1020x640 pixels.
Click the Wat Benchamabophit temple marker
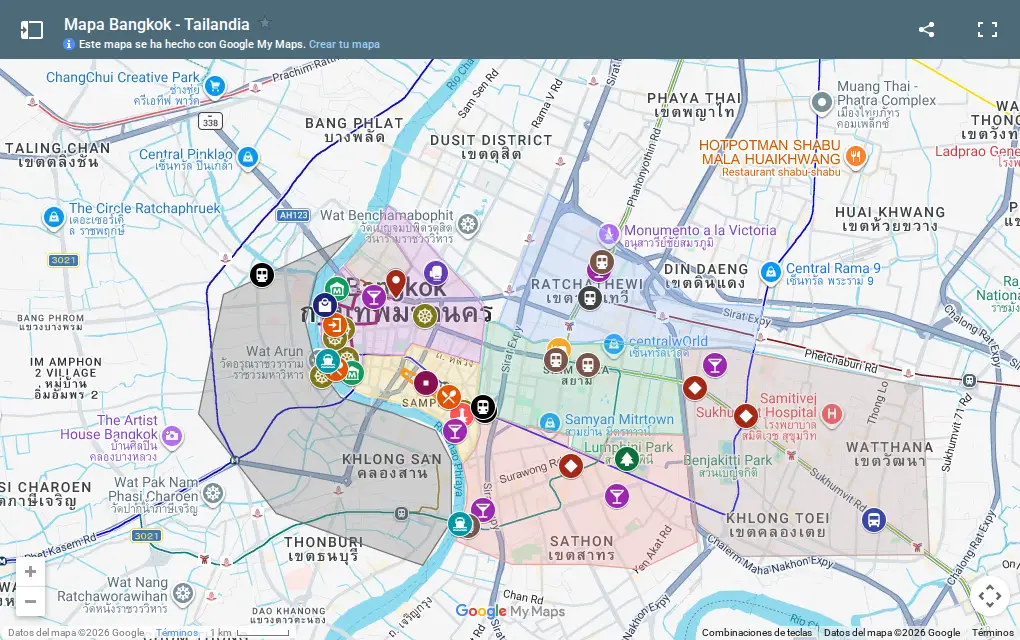tap(468, 224)
